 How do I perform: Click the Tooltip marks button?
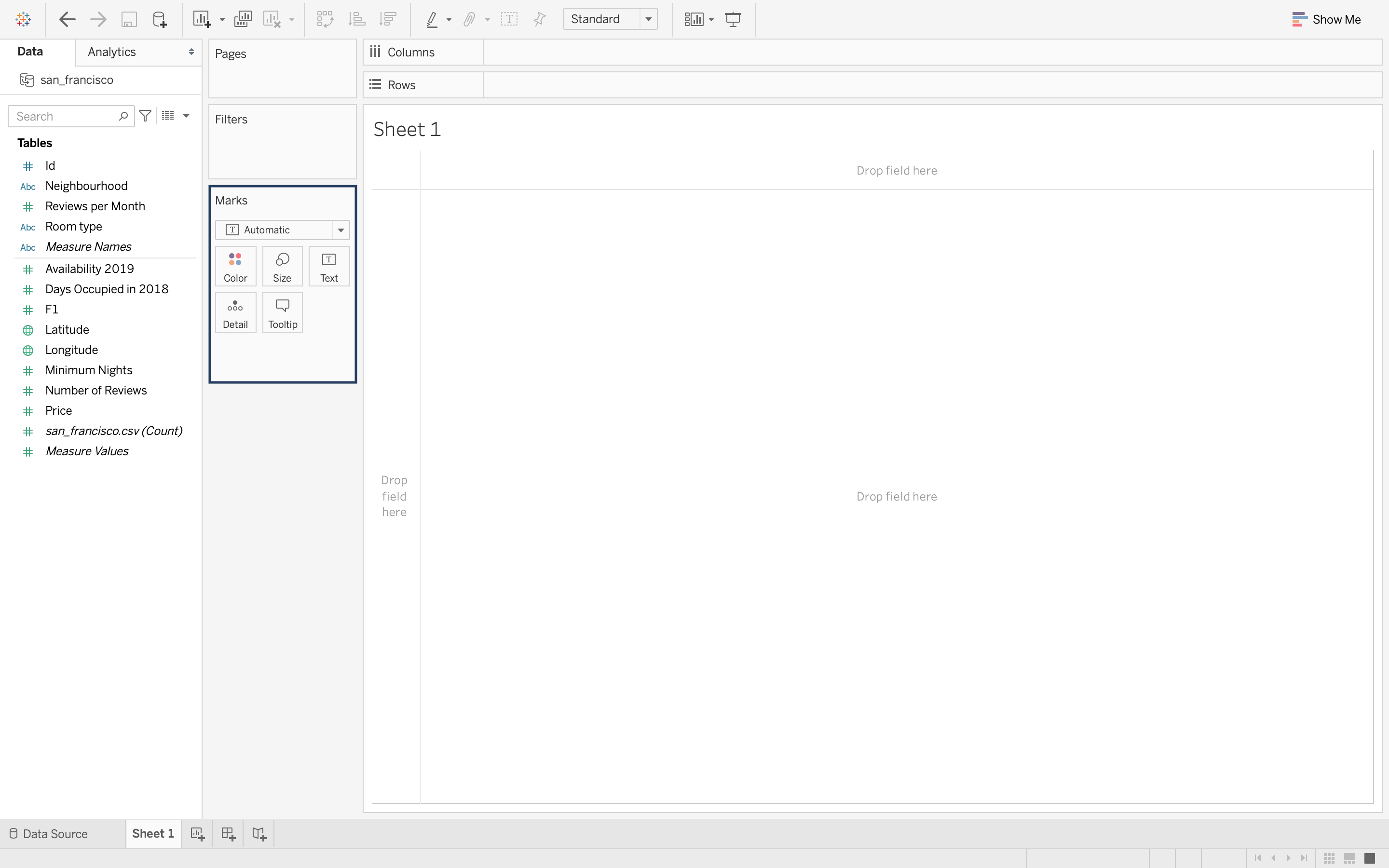[283, 313]
